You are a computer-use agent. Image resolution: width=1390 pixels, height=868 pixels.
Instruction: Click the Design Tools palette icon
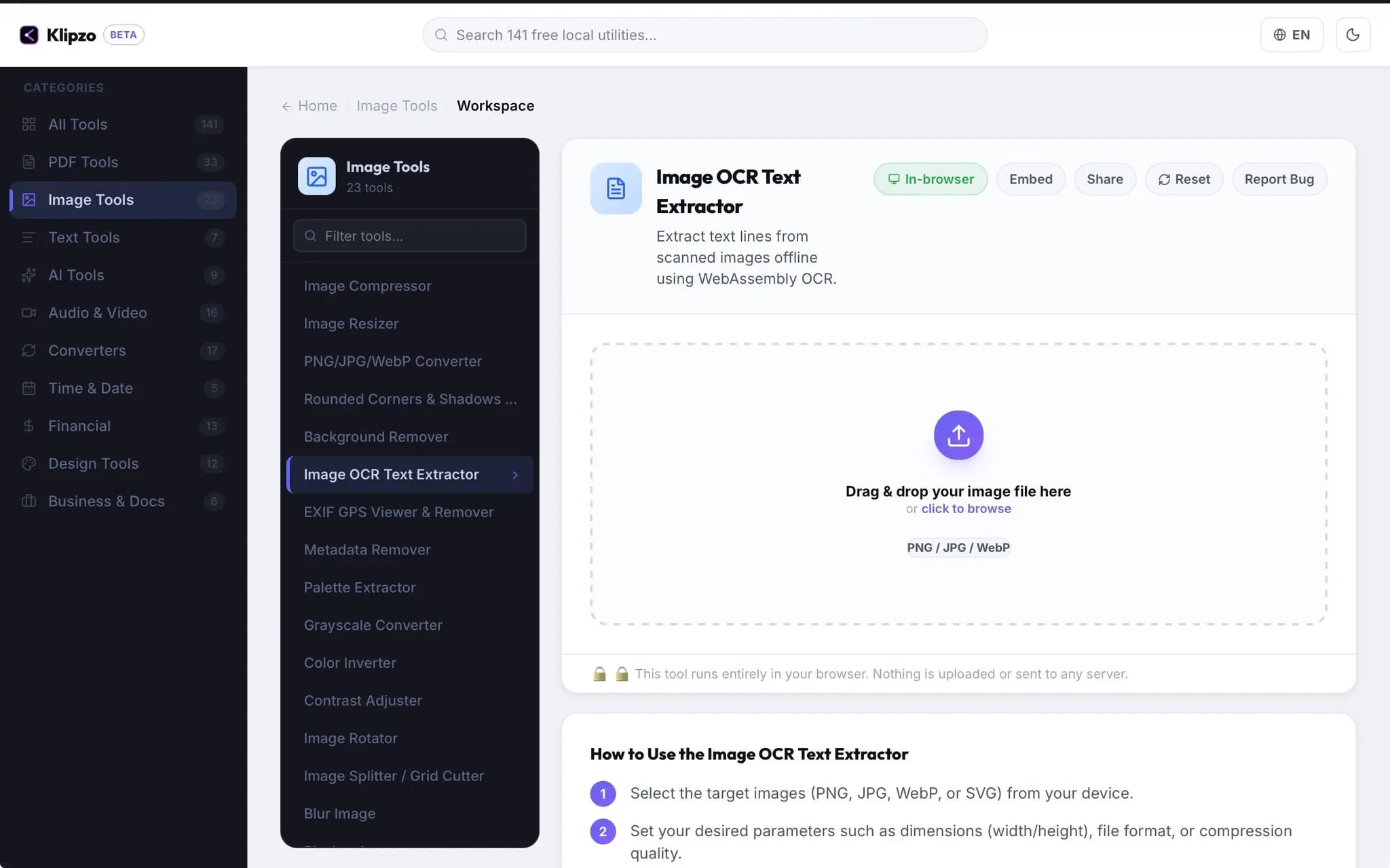coord(29,464)
